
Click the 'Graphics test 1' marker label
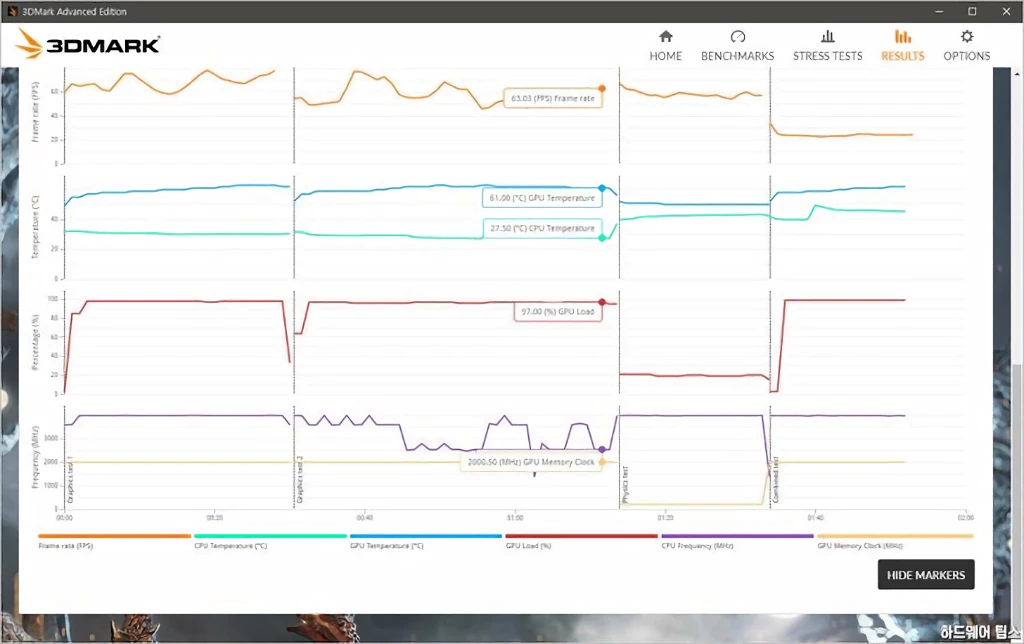[x=70, y=479]
